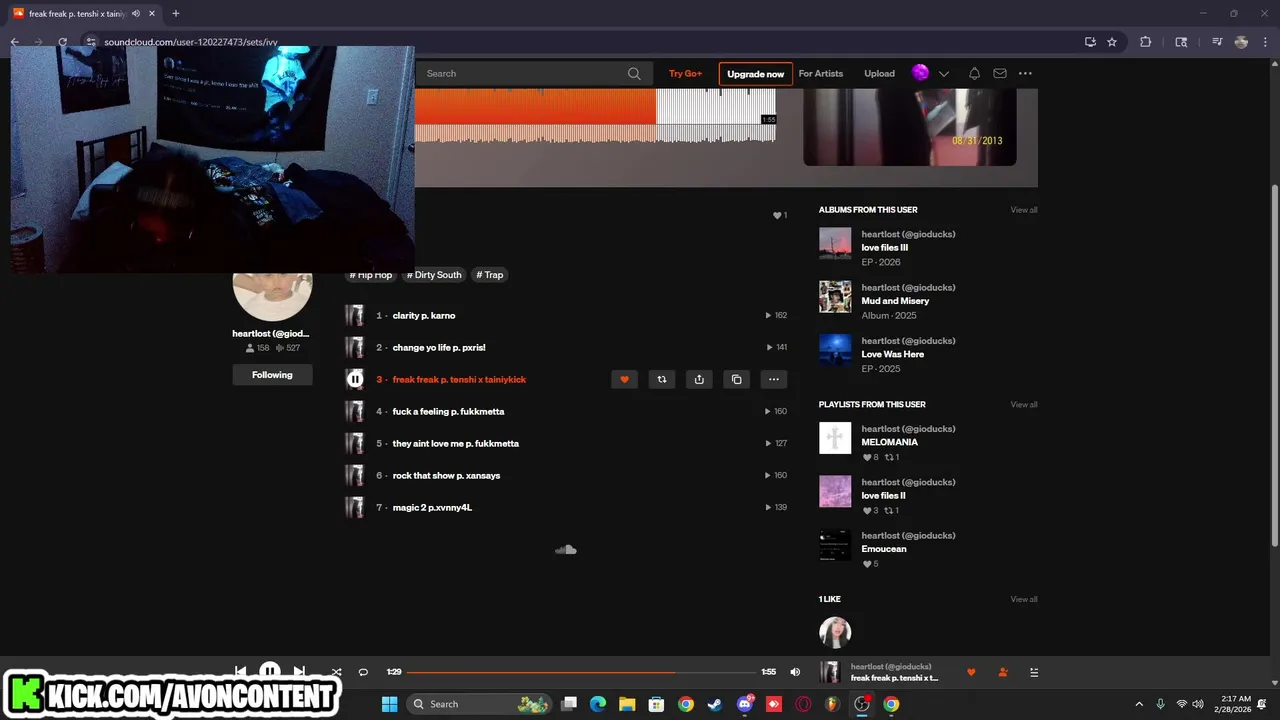Bookmark this page with star icon

(1112, 42)
